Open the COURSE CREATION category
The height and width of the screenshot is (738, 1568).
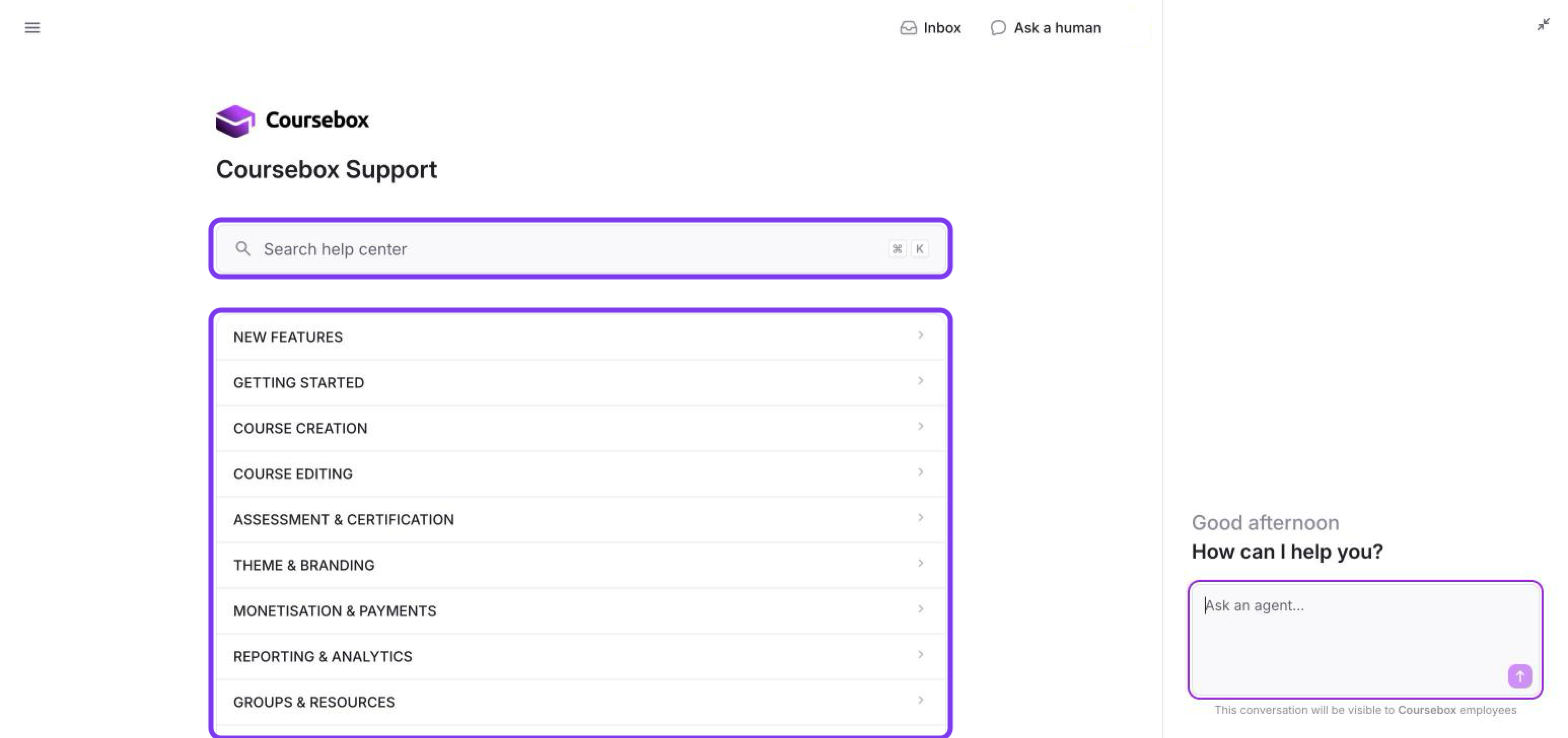580,428
